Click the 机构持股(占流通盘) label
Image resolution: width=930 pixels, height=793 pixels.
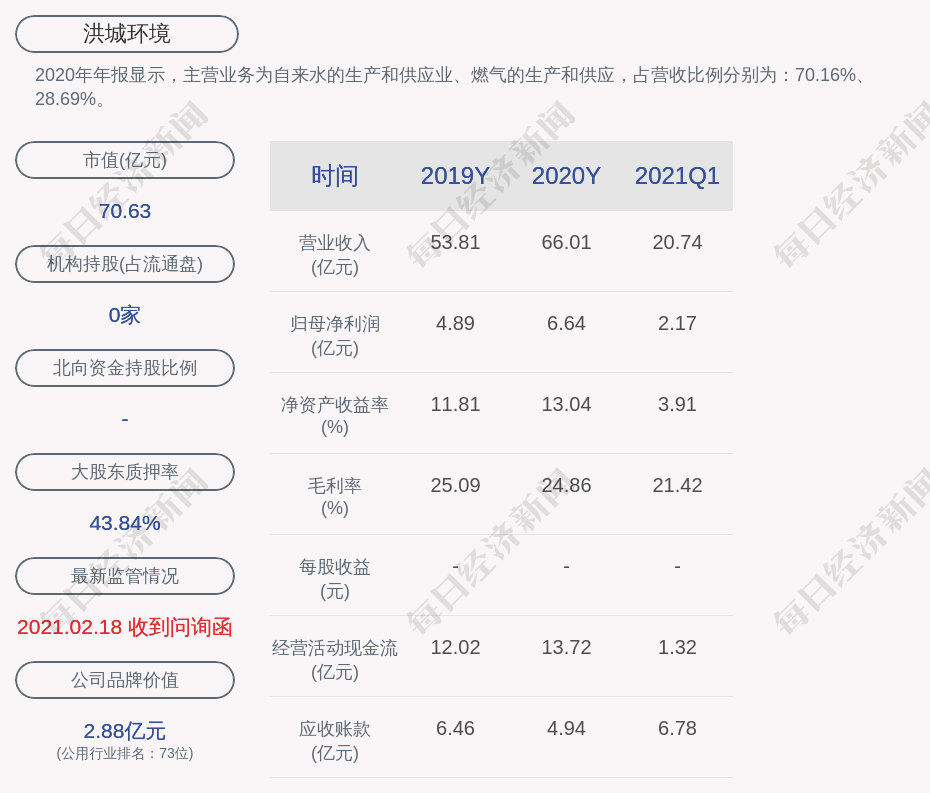click(125, 264)
